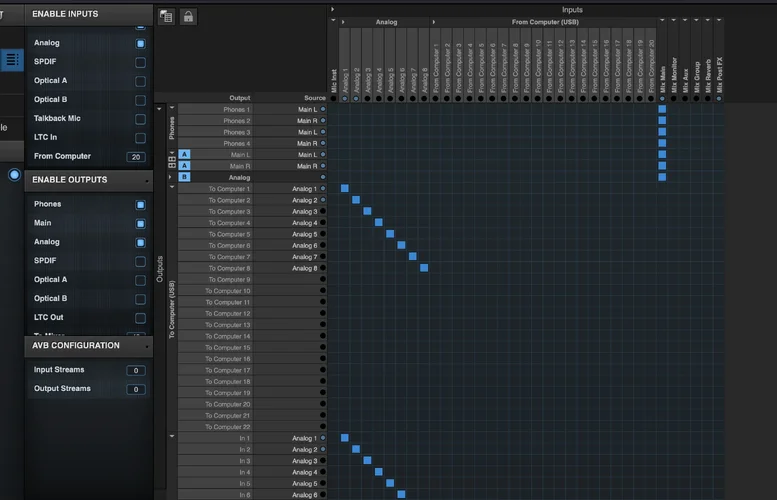Click the To Computer 22 output label

[x=227, y=427]
